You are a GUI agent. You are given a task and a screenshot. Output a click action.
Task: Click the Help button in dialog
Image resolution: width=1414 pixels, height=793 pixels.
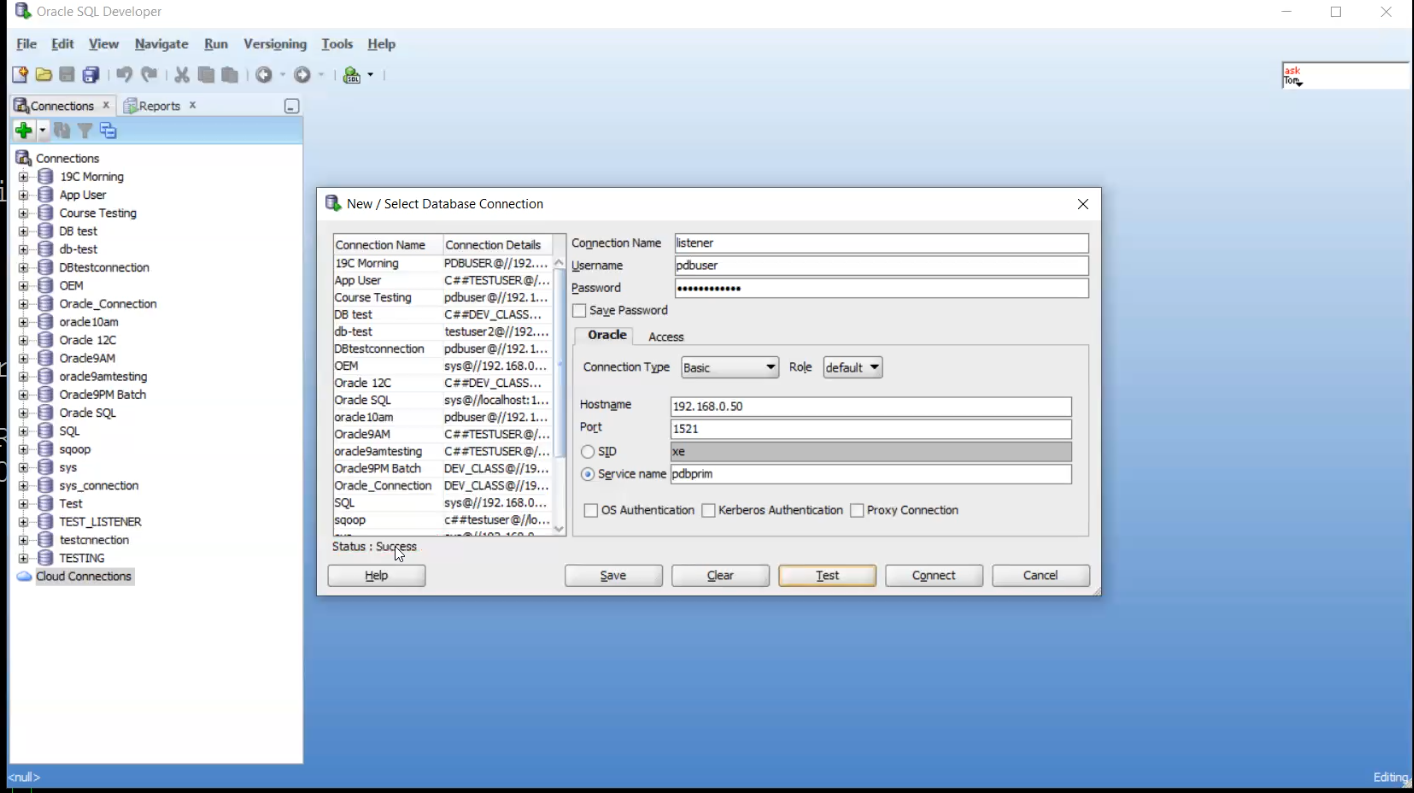pos(377,576)
